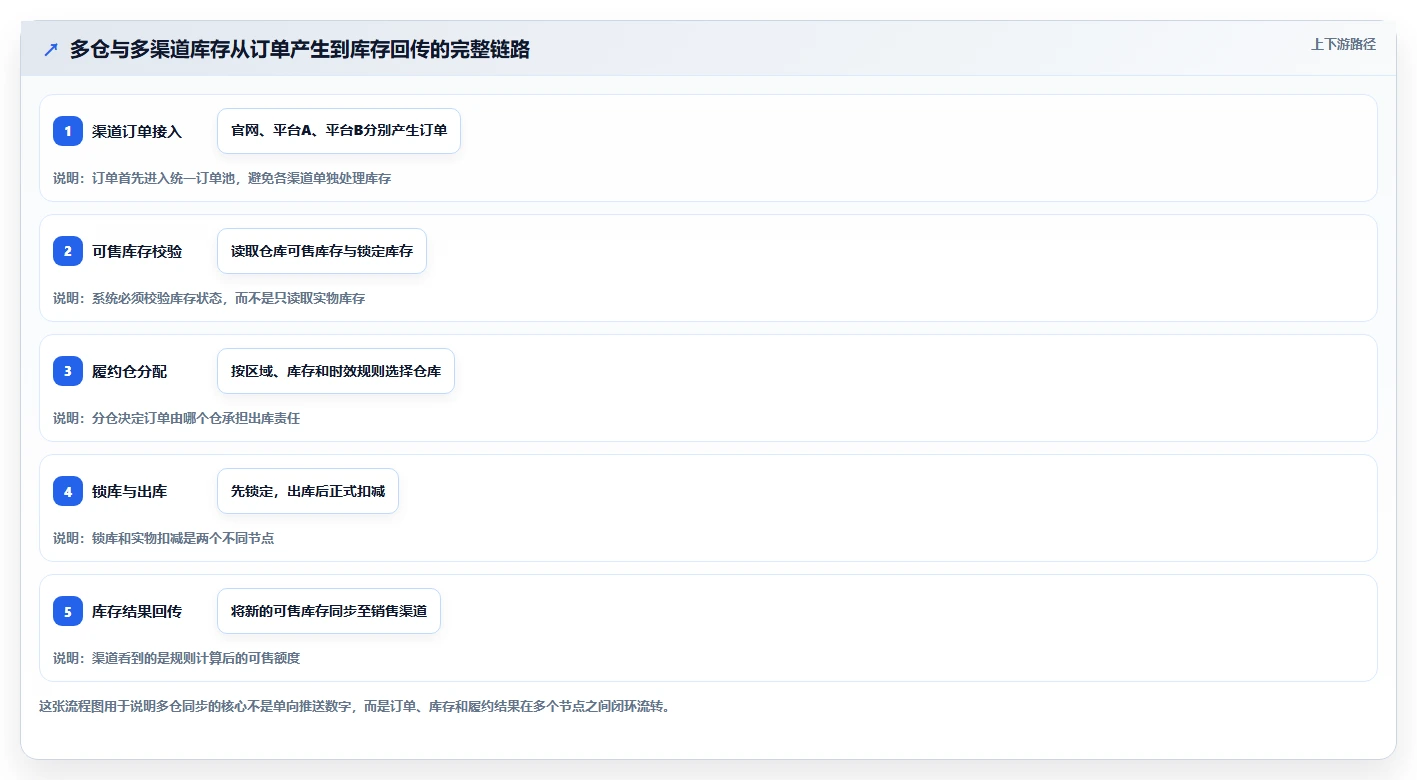Viewport: 1417px width, 780px height.
Task: Select the step 5 number badge
Action: coord(68,611)
